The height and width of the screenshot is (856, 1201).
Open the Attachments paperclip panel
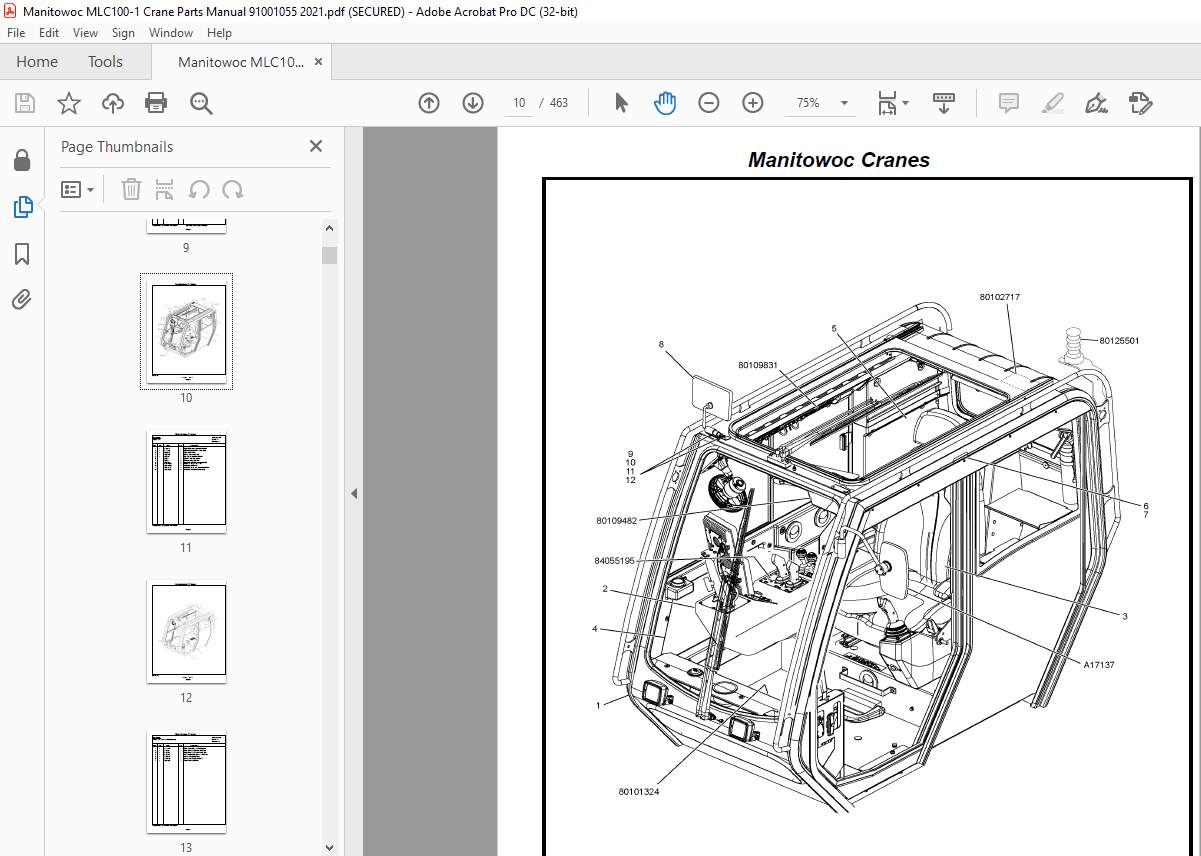22,299
